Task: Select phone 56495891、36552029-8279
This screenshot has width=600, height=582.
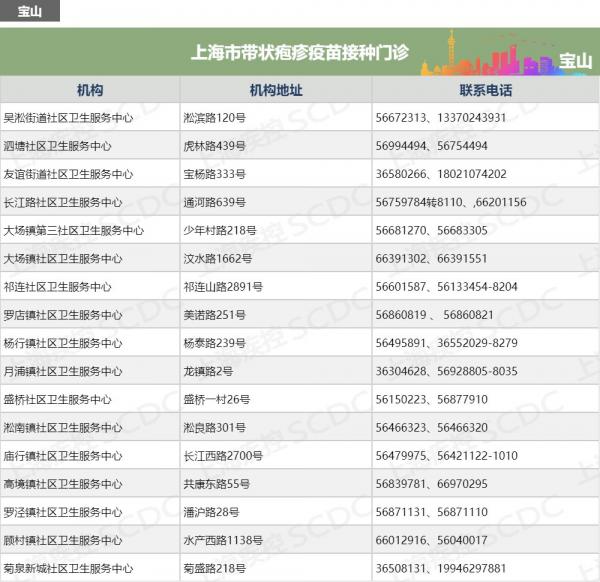Action: tap(446, 343)
